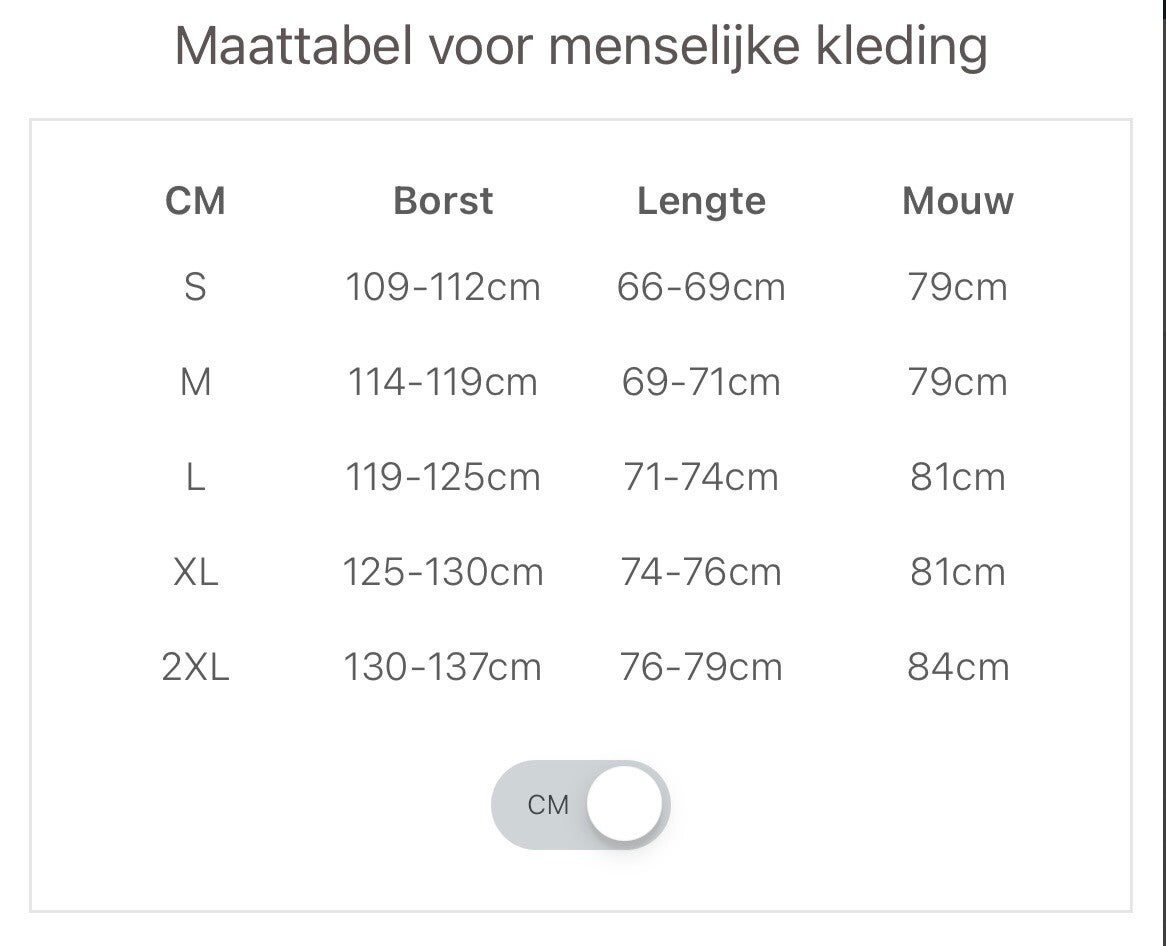
Task: Select the size M row label
Action: click(x=195, y=382)
